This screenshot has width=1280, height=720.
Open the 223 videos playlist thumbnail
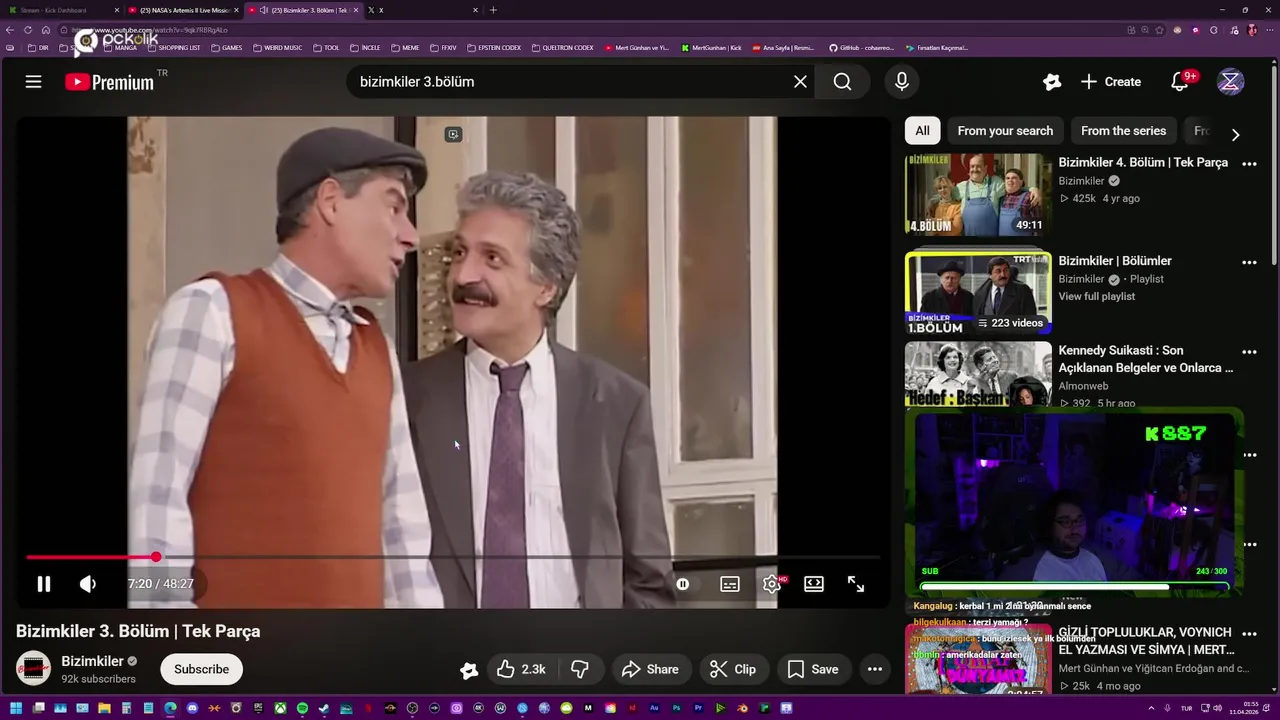(x=978, y=293)
